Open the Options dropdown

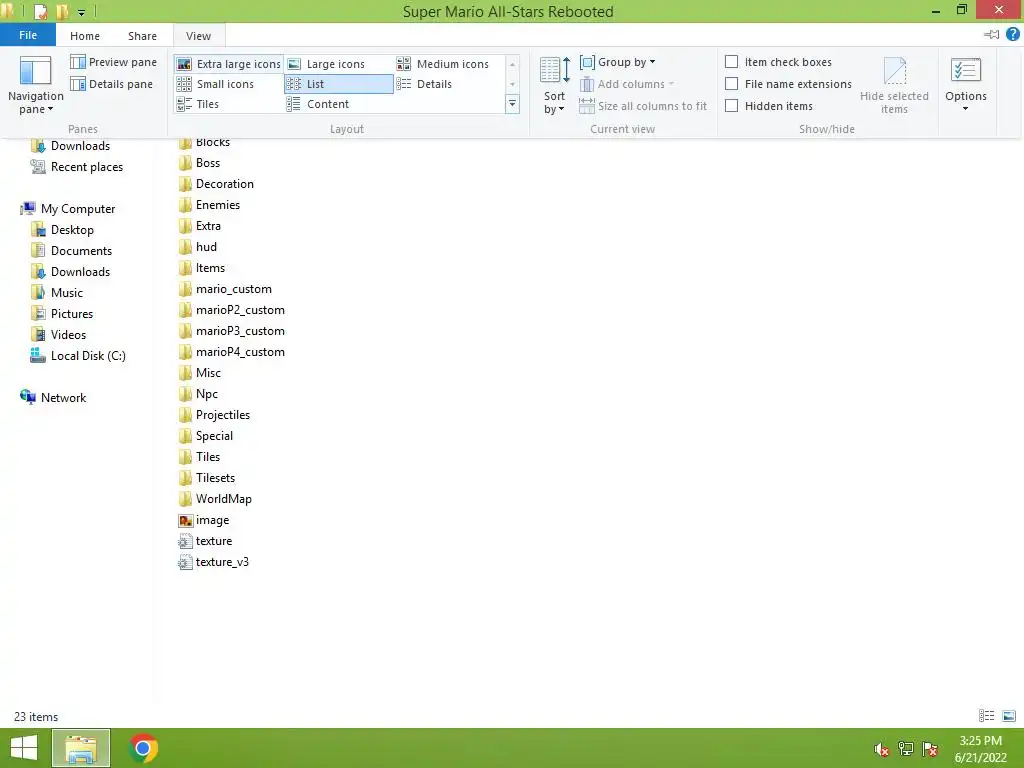[966, 84]
